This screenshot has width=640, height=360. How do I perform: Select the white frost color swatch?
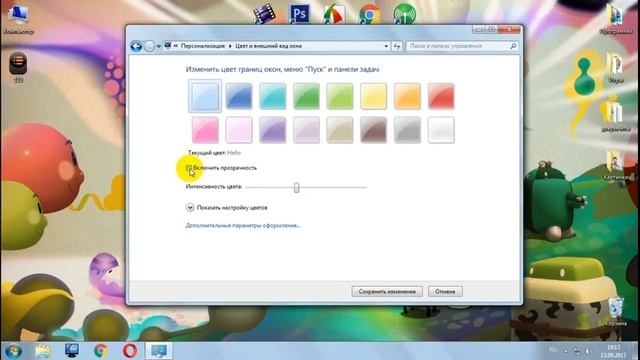coord(441,130)
